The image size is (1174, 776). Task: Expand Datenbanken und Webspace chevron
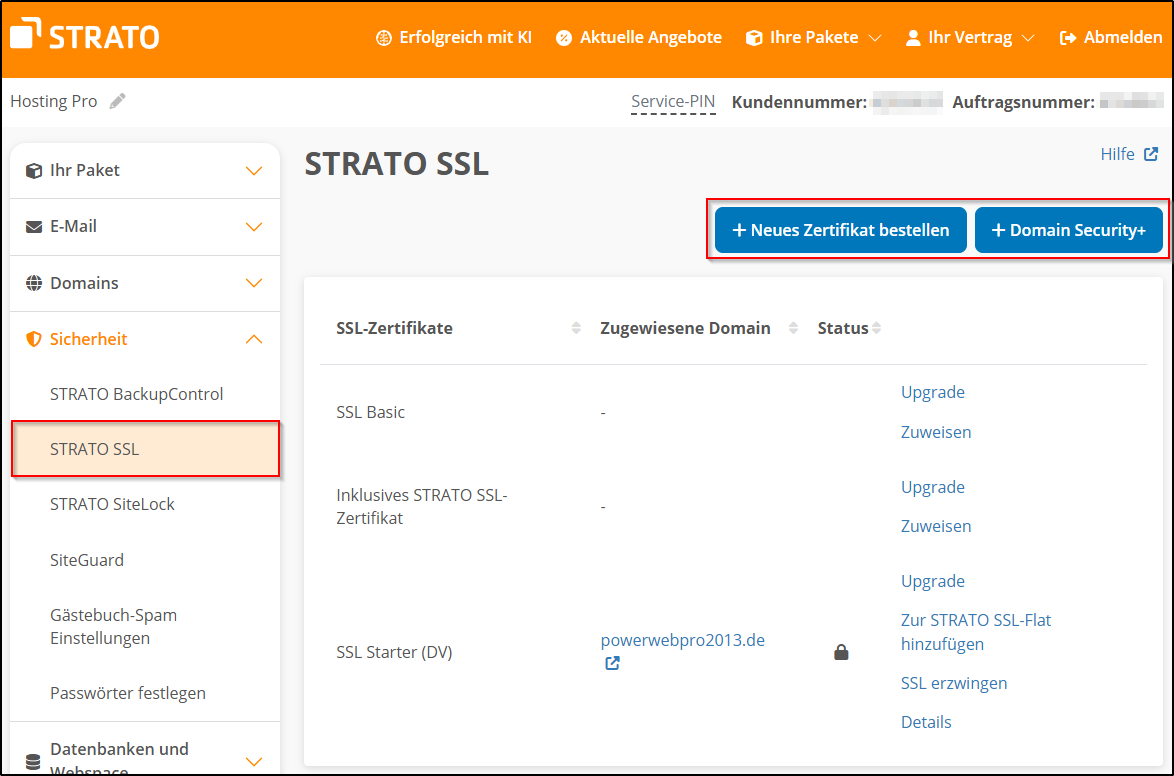pos(255,762)
